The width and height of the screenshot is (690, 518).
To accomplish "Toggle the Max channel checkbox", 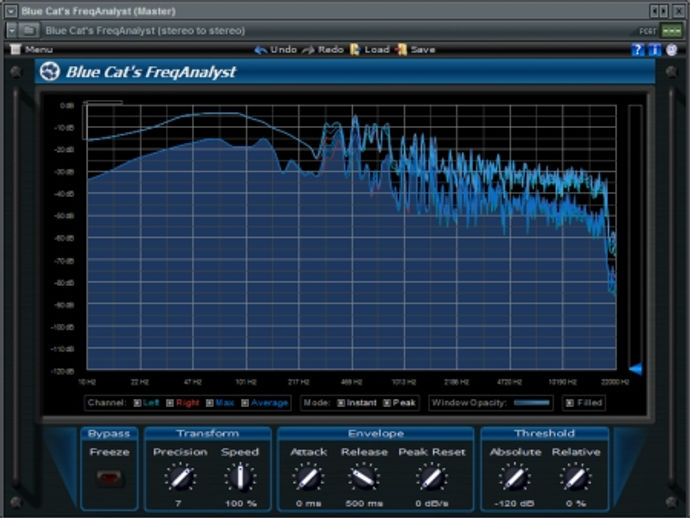I will coord(210,403).
